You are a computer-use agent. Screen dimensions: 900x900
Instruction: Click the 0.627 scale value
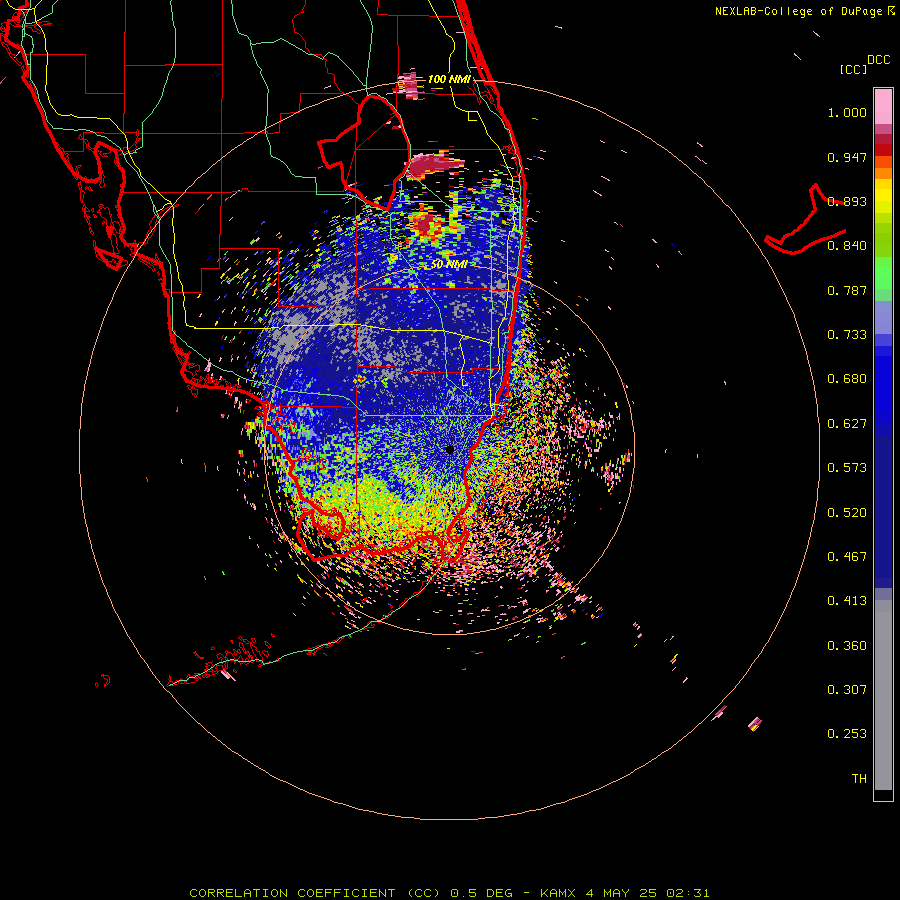847,424
